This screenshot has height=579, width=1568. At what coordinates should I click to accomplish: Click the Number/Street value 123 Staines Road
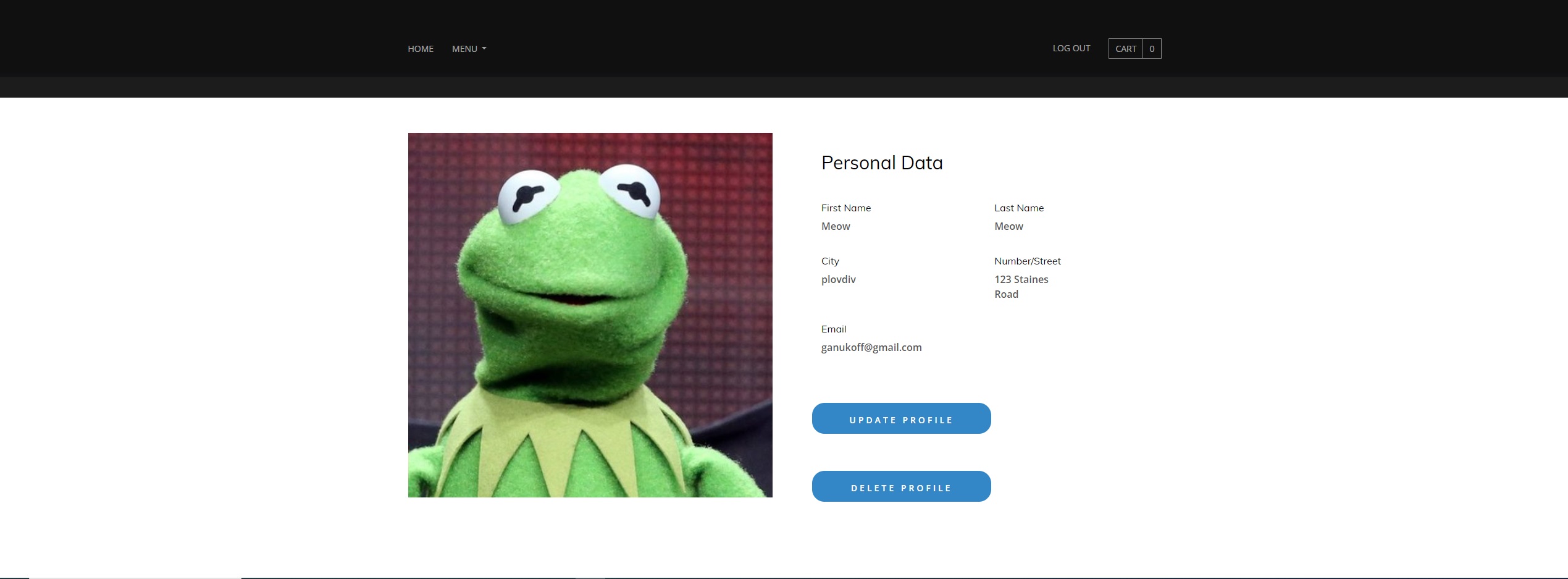(x=1020, y=286)
